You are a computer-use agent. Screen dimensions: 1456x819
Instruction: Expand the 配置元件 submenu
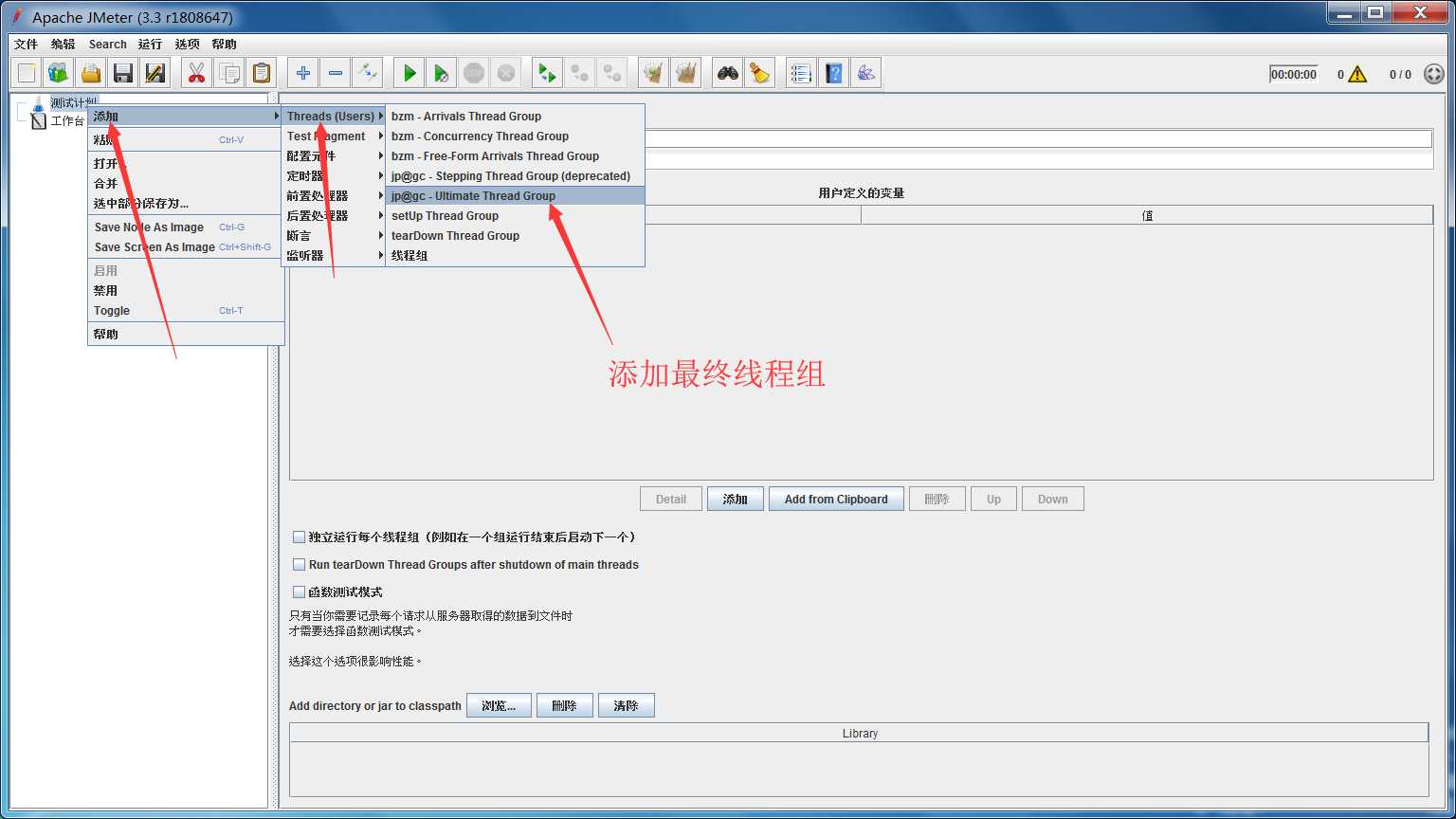tap(334, 156)
